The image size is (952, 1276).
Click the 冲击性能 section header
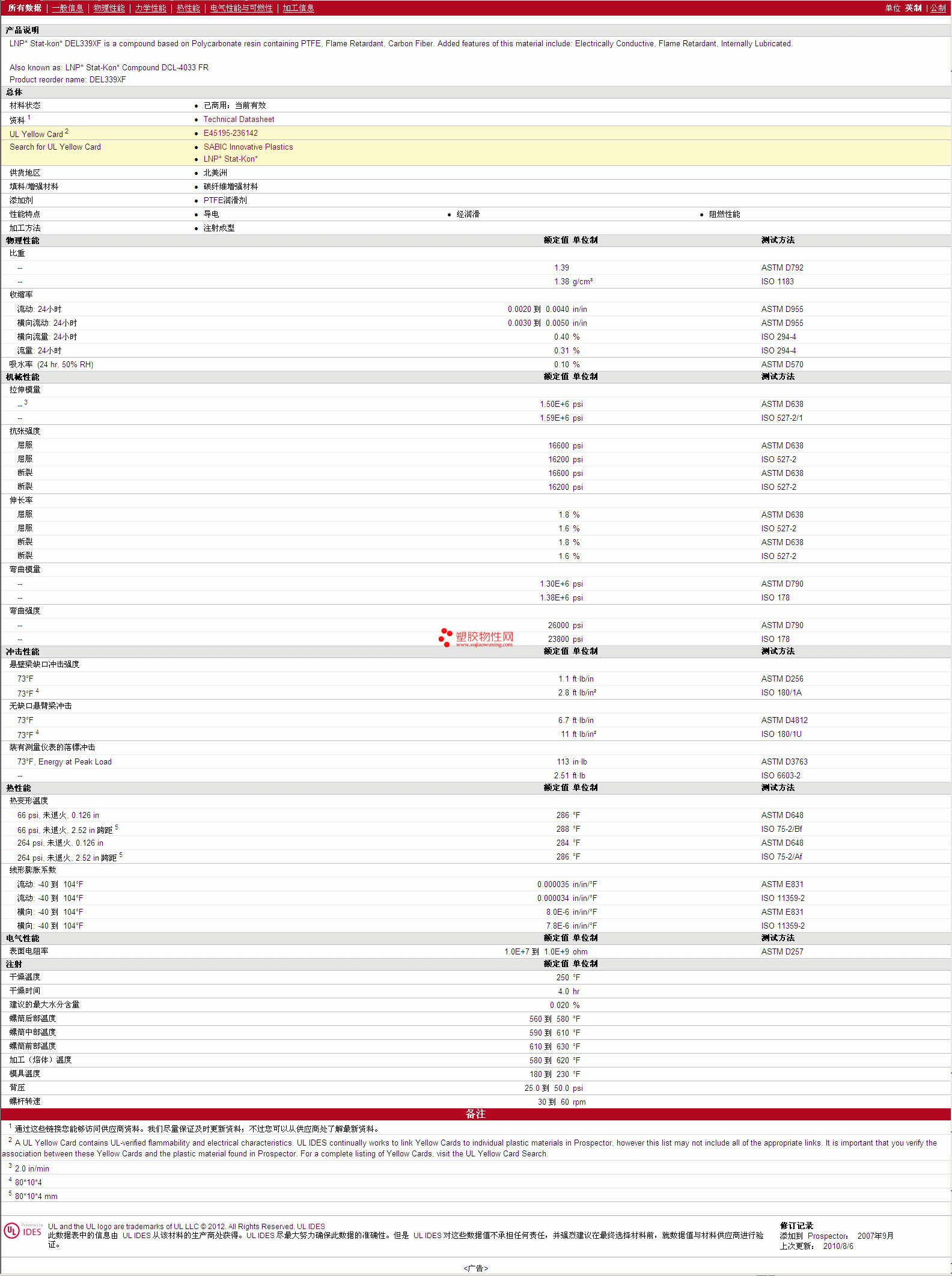click(22, 652)
